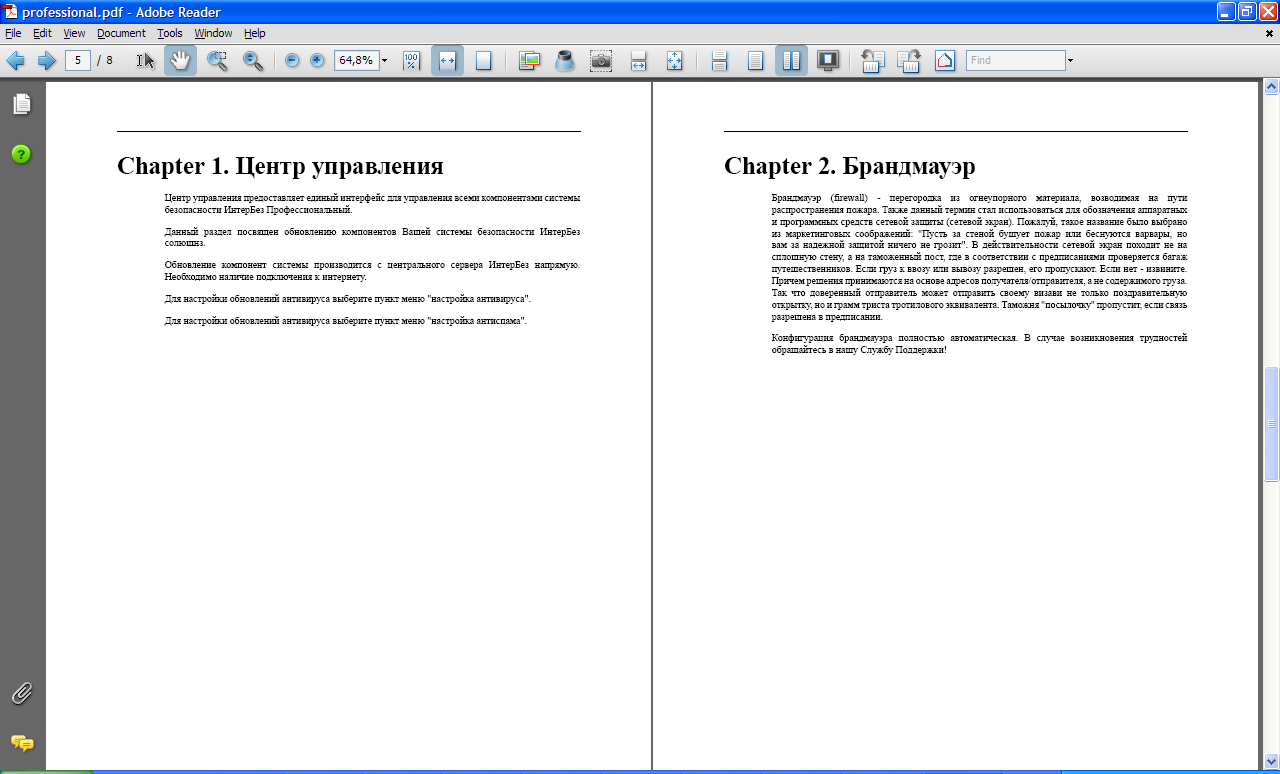Open the Window menu
The image size is (1280, 774).
213,33
